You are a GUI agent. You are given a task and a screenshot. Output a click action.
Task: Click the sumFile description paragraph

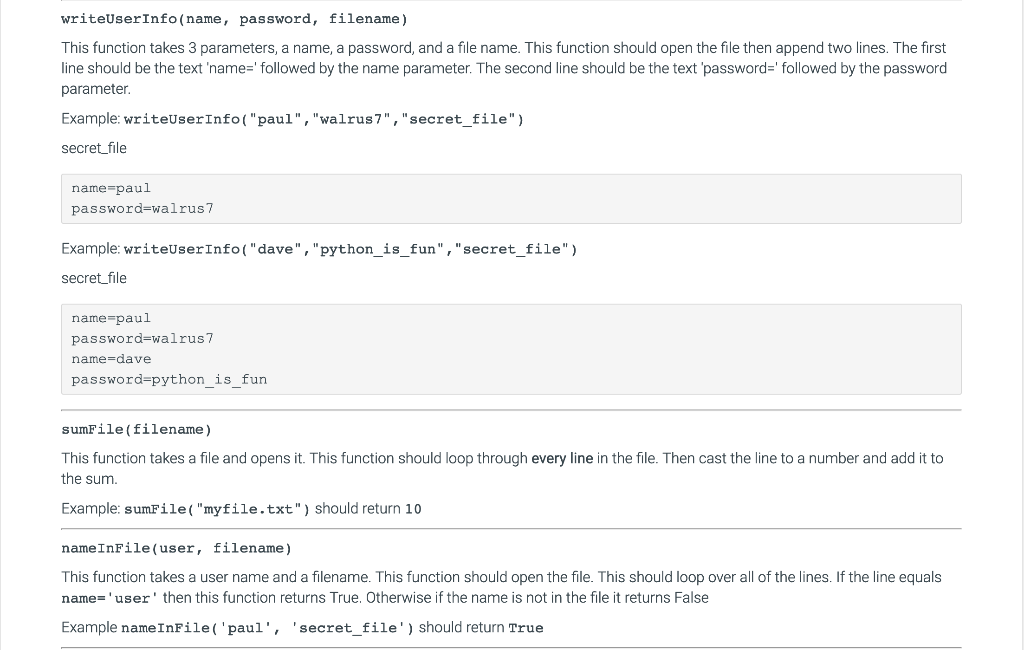[502, 468]
